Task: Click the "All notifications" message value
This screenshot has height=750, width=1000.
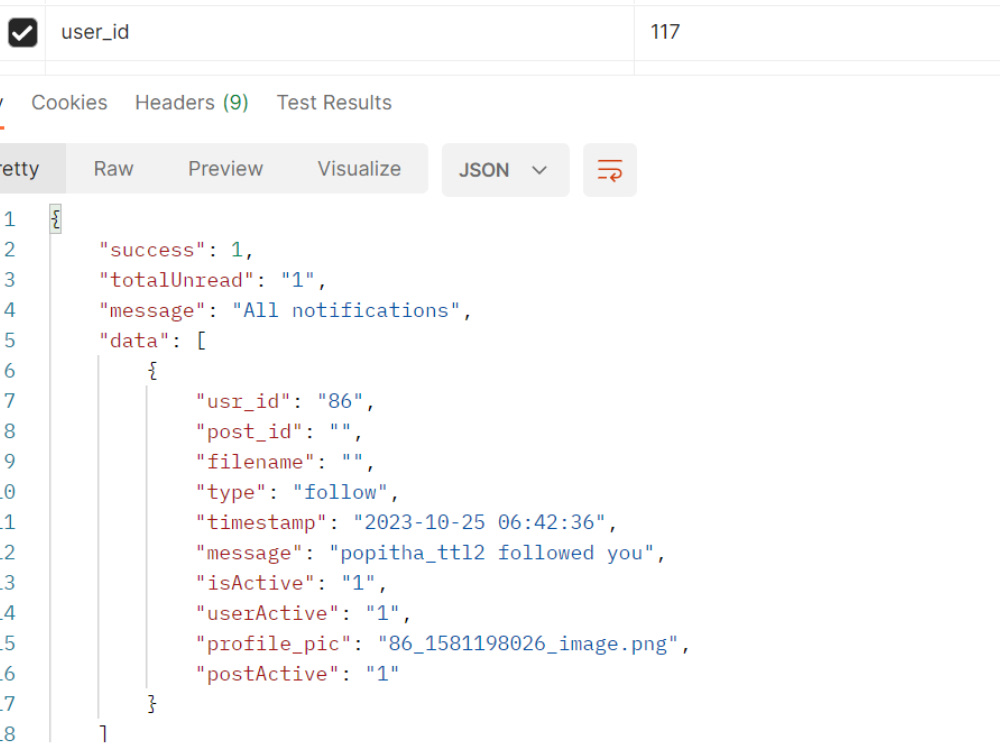Action: pyautogui.click(x=346, y=311)
